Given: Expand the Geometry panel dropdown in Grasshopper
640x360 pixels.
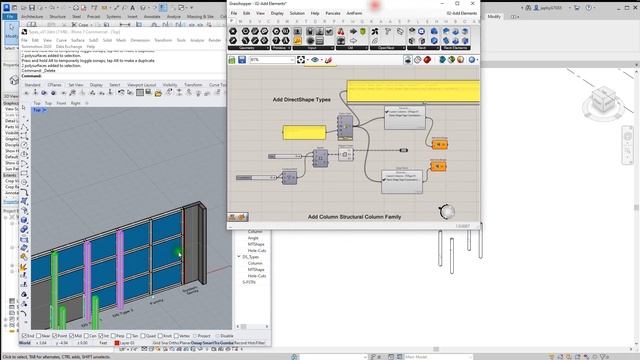Looking at the screenshot, I should click(x=268, y=48).
